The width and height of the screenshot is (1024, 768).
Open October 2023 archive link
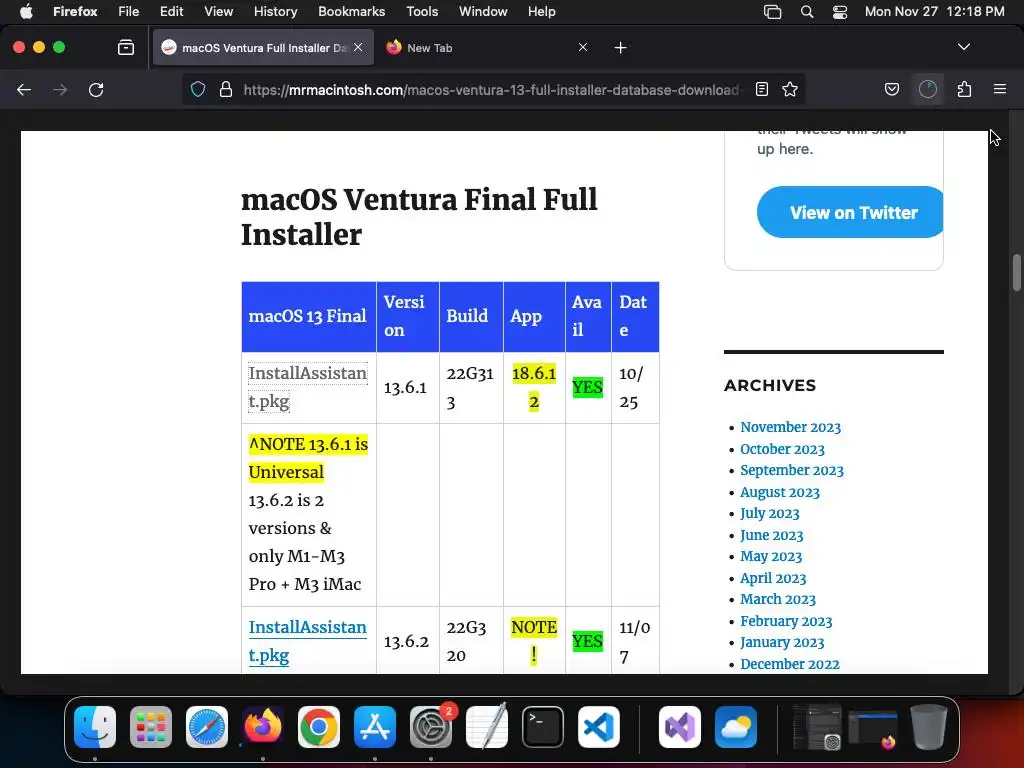pyautogui.click(x=782, y=449)
